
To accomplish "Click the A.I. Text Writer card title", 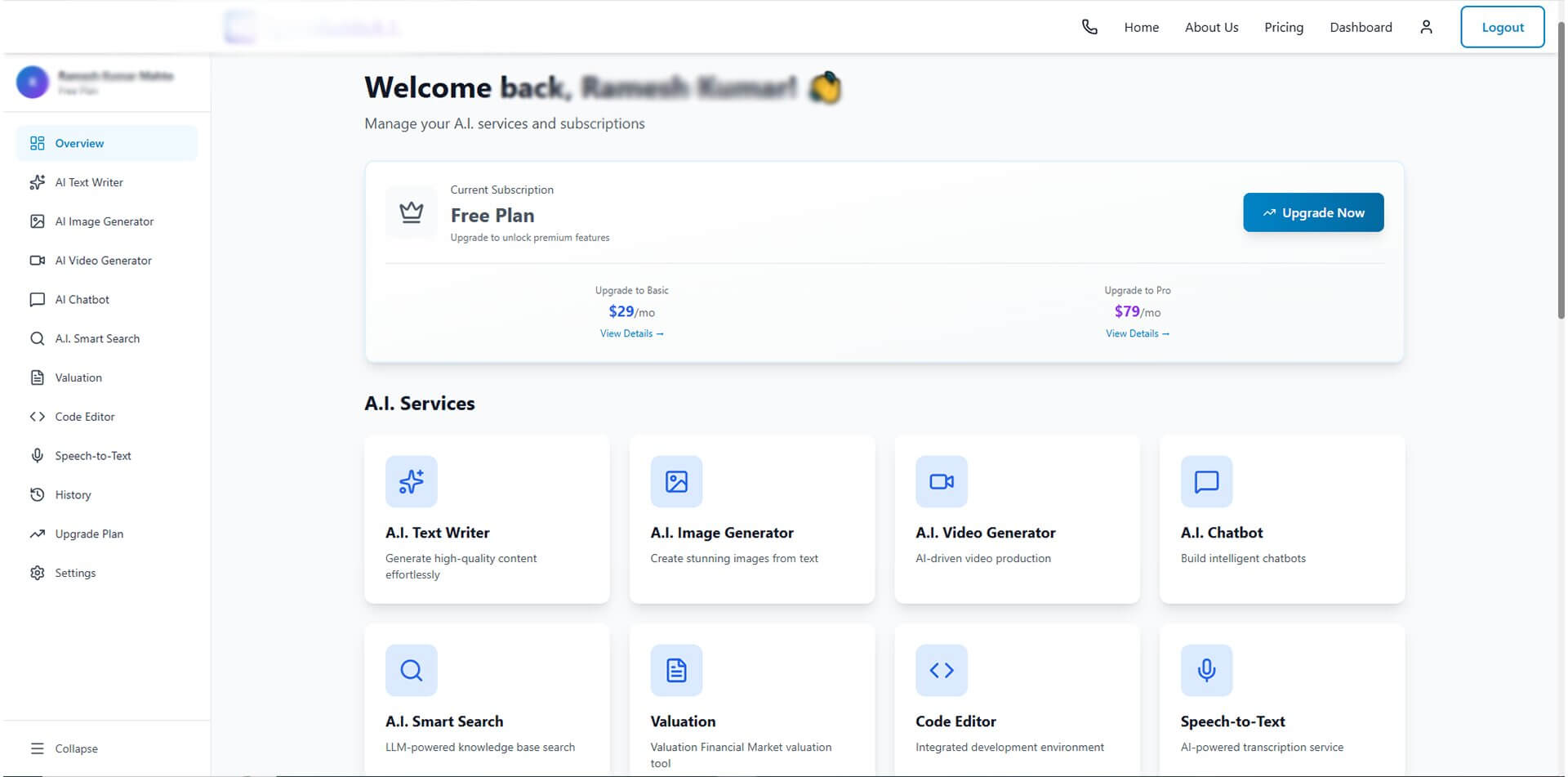I will (x=437, y=533).
